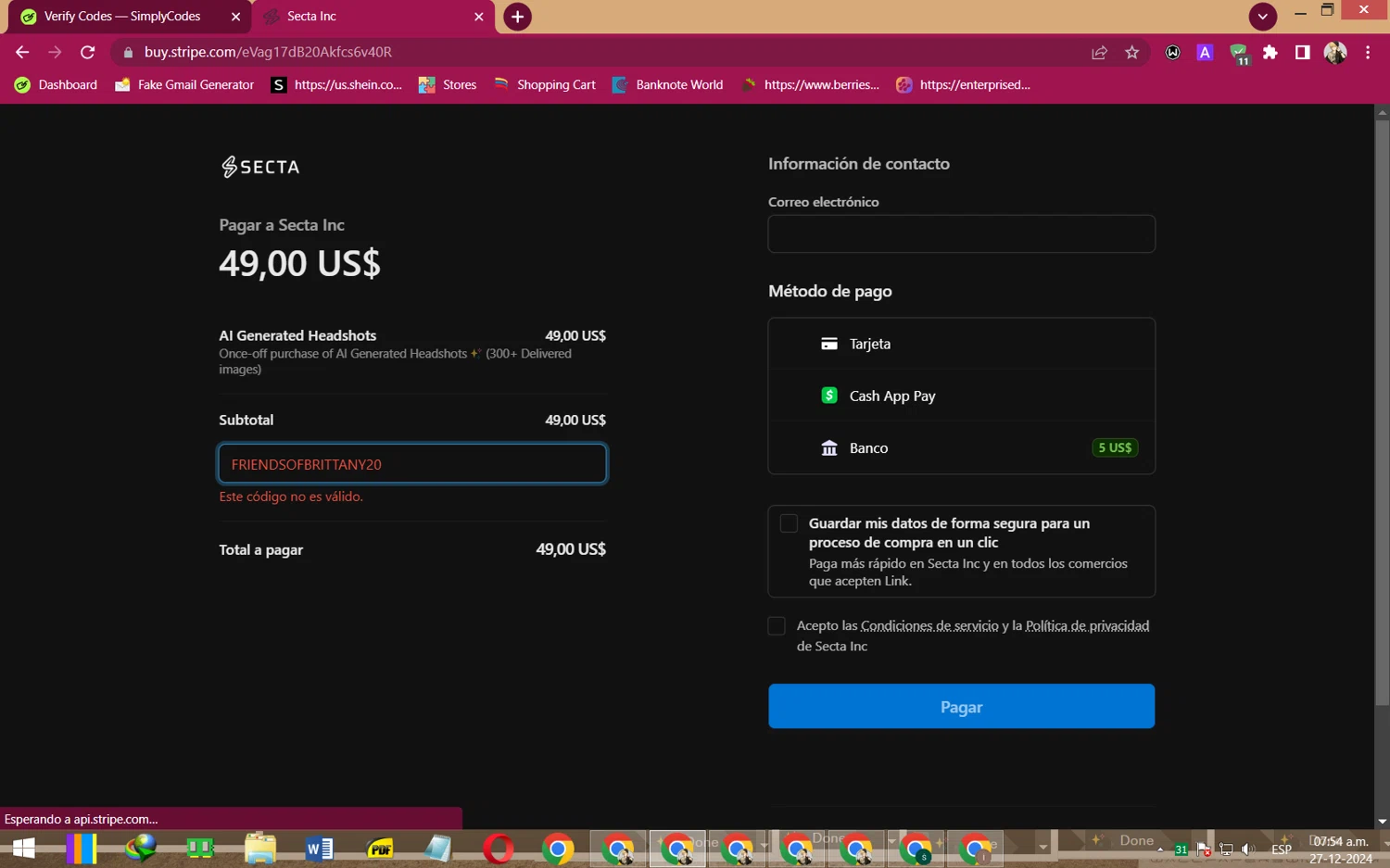
Task: Open the Windows Start menu
Action: (23, 849)
